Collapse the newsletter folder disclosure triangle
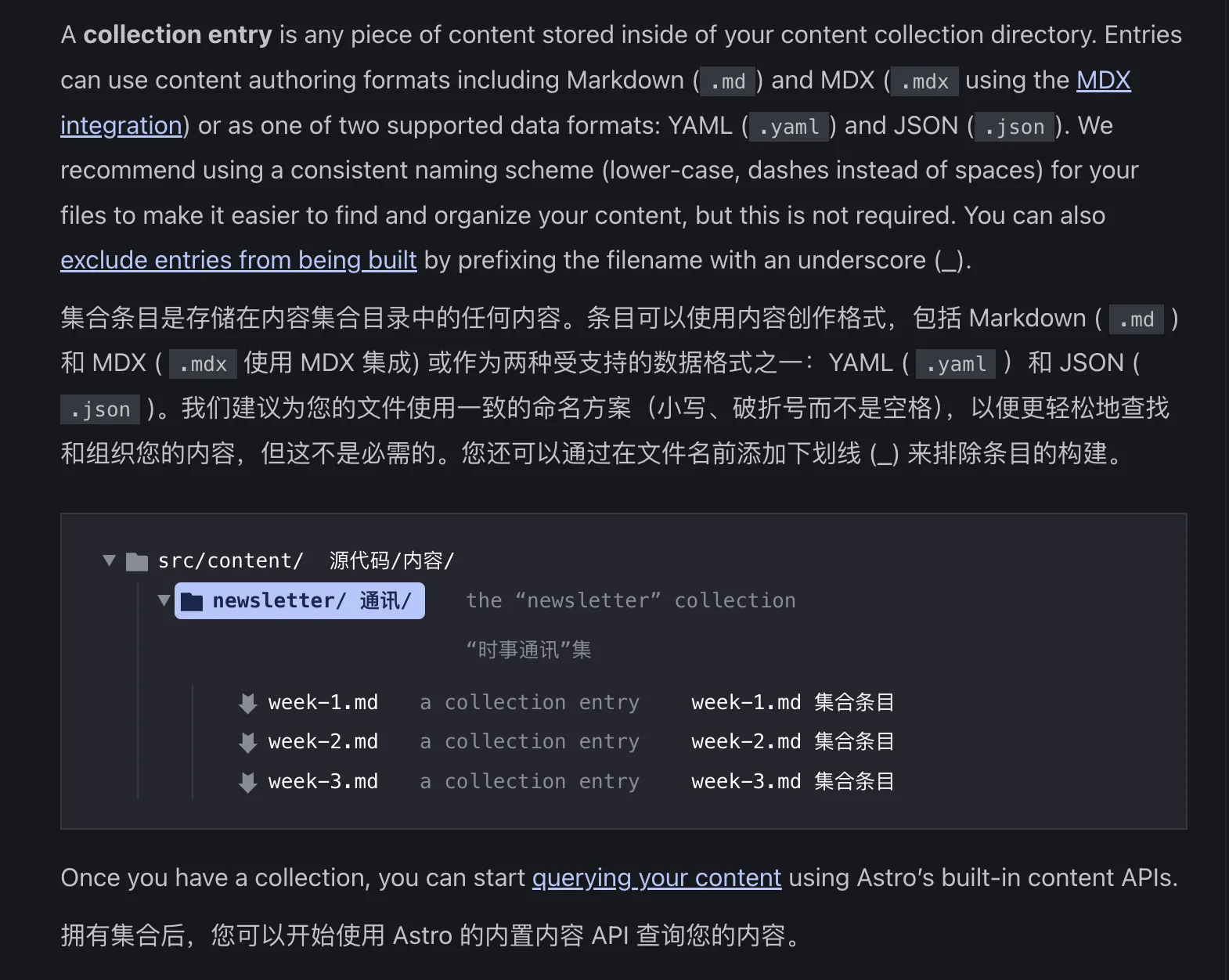 point(164,600)
